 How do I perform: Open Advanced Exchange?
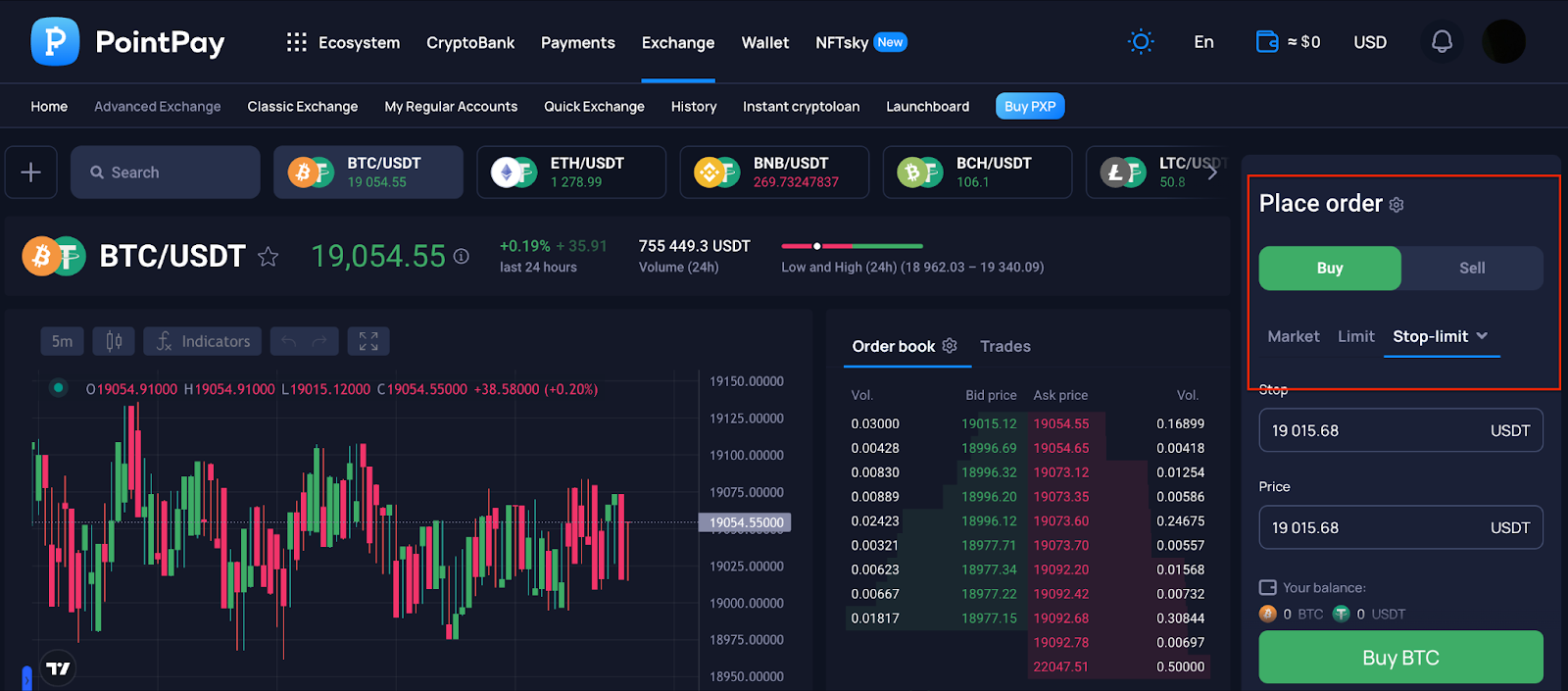click(x=158, y=106)
